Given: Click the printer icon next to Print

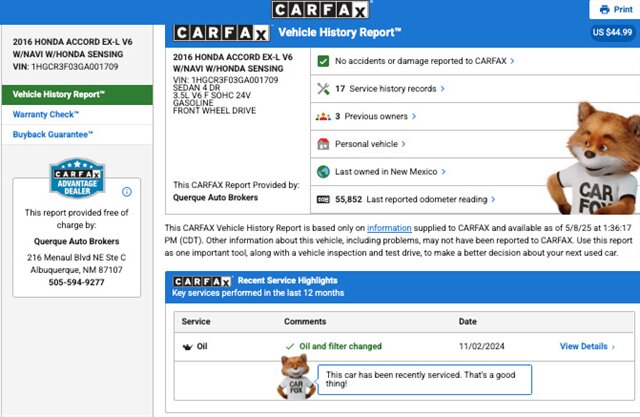Looking at the screenshot, I should [604, 9].
